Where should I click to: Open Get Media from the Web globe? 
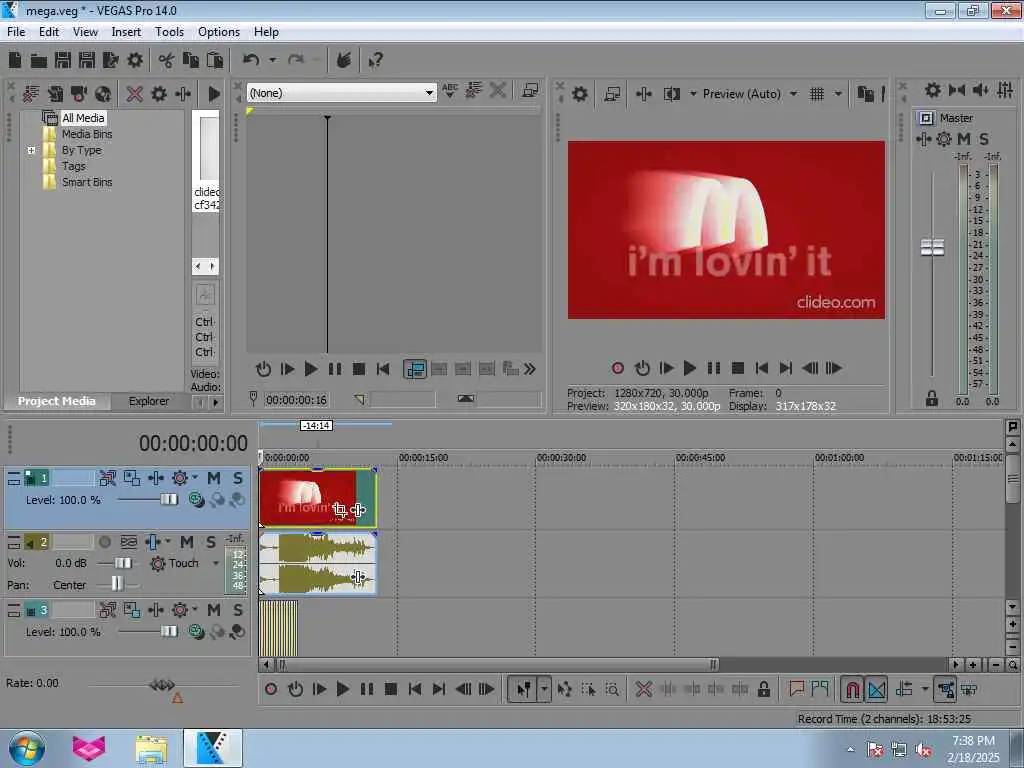[103, 94]
